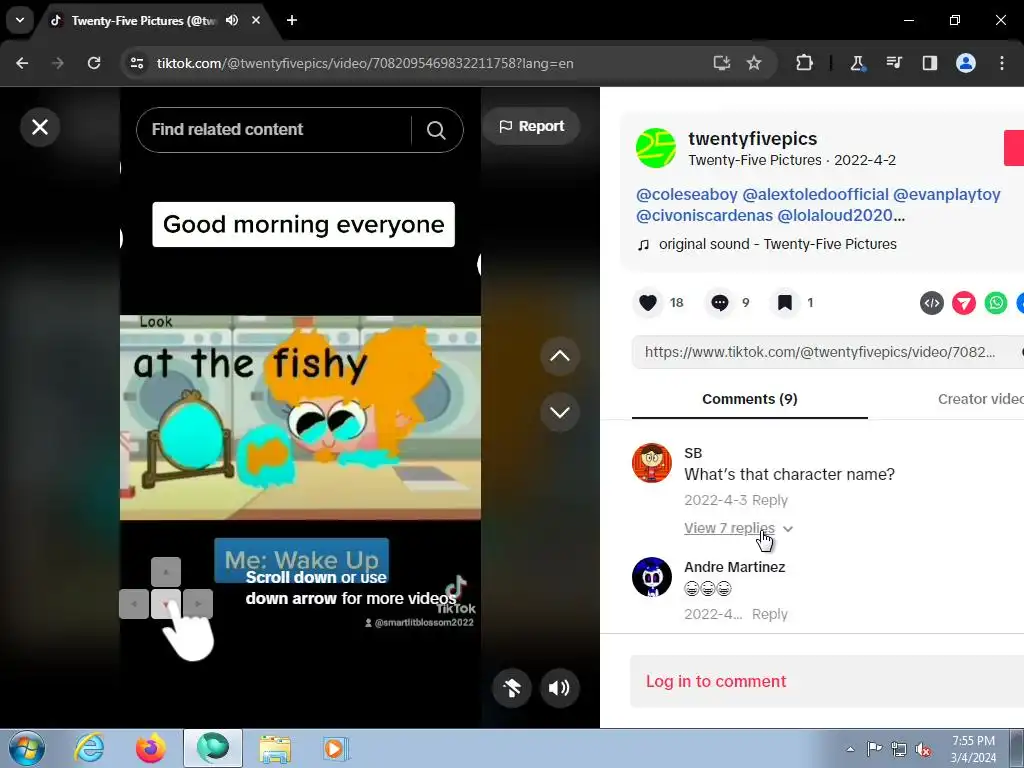Reload the page
Screen dimensions: 1024x768
94,63
